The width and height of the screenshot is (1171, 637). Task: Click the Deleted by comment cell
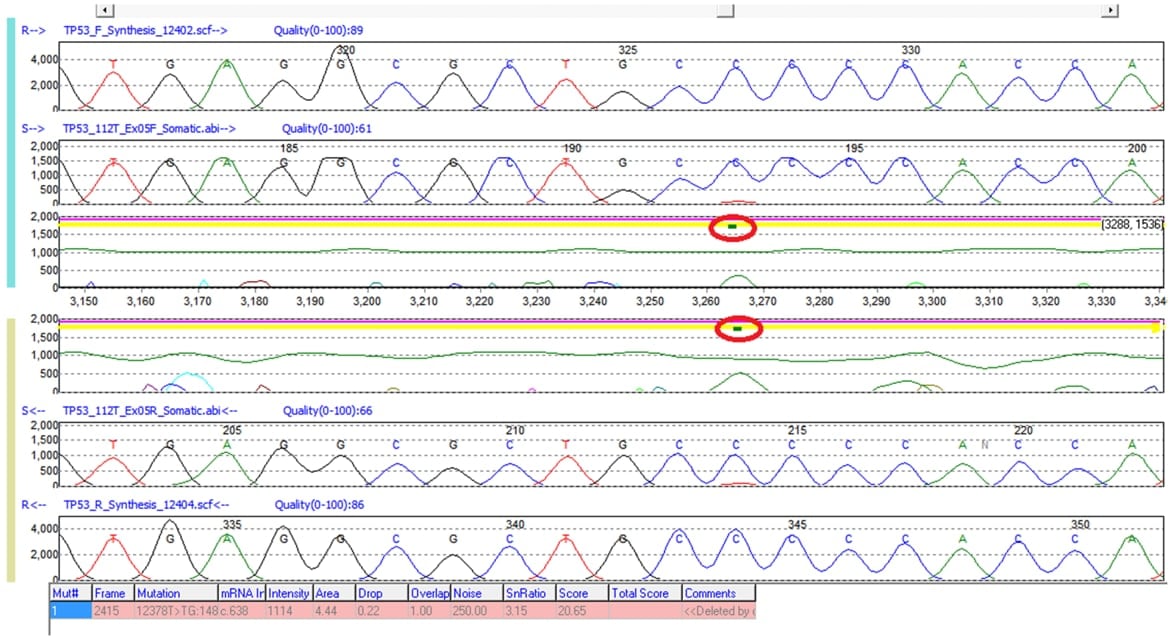coord(717,609)
